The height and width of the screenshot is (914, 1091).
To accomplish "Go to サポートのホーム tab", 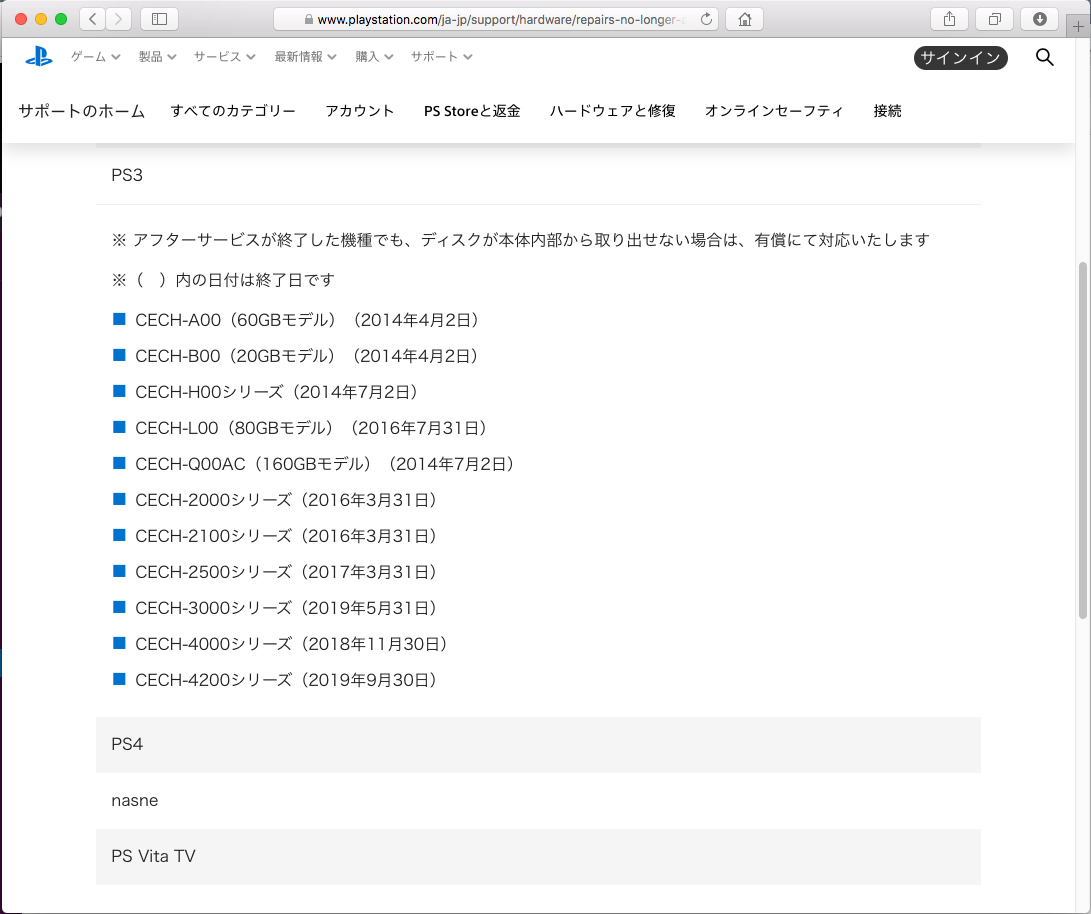I will coord(81,111).
